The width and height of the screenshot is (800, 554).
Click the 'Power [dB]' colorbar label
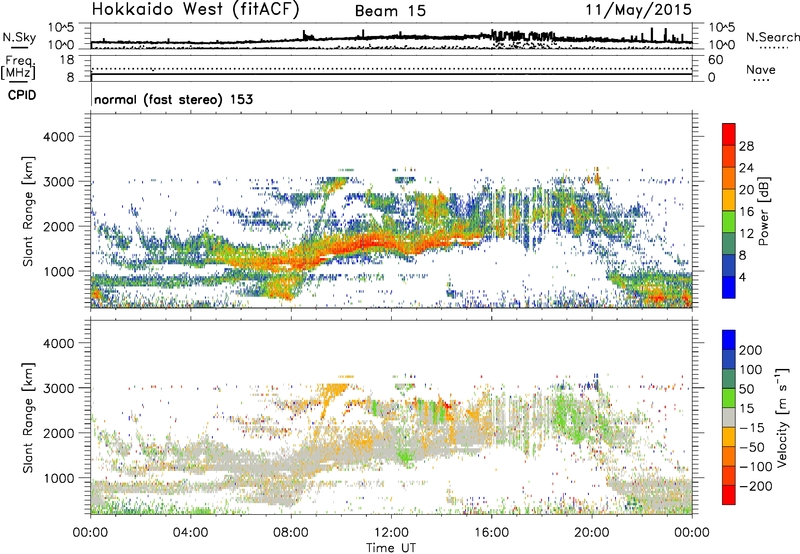click(x=764, y=211)
